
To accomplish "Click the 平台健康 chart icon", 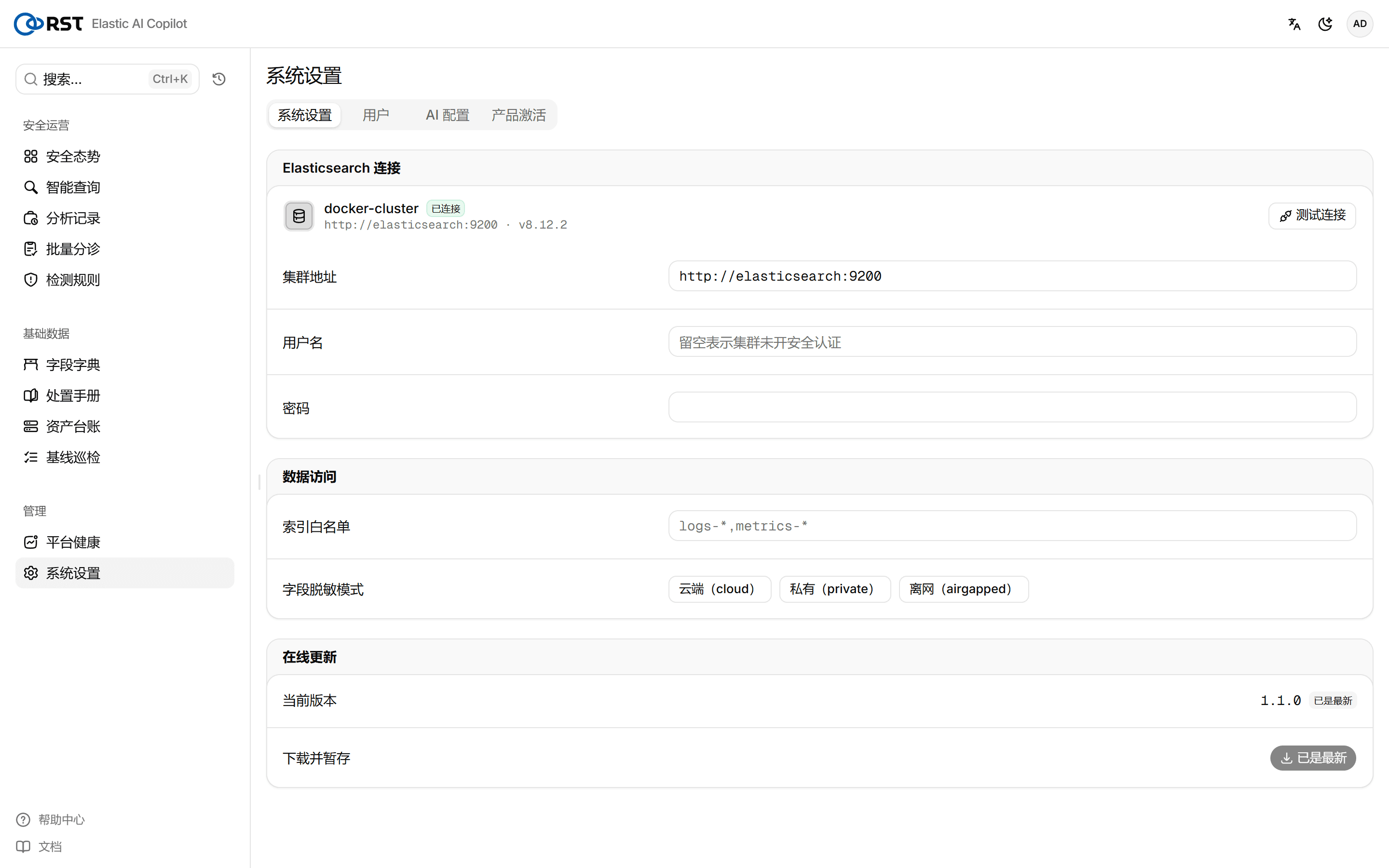I will point(31,542).
